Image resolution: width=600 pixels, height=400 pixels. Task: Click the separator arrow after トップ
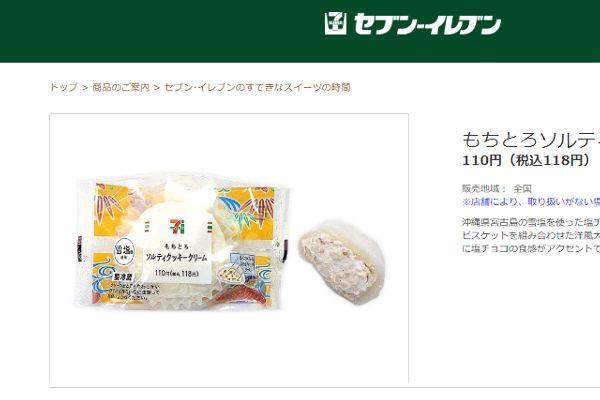pyautogui.click(x=85, y=88)
